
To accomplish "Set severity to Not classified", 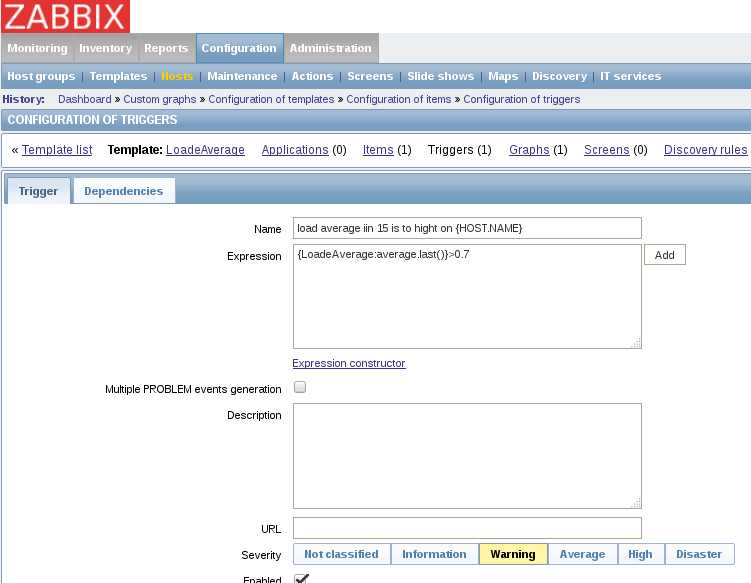I will [x=341, y=554].
